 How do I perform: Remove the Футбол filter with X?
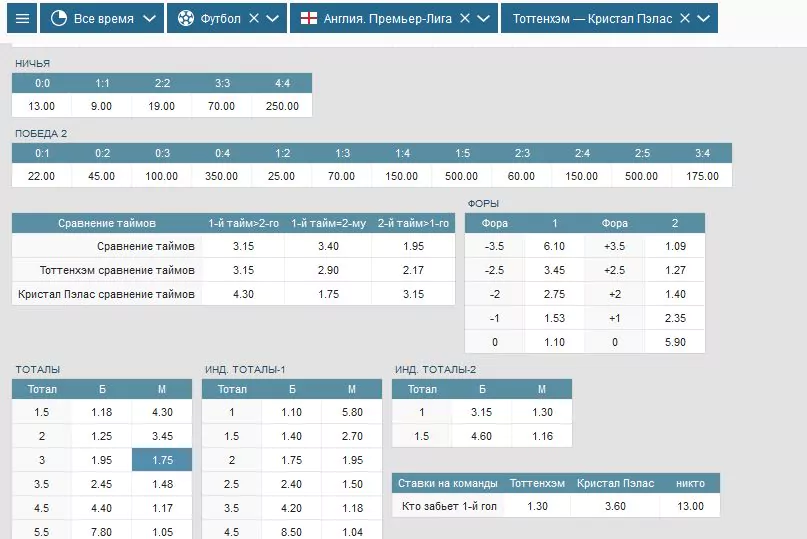click(x=254, y=19)
